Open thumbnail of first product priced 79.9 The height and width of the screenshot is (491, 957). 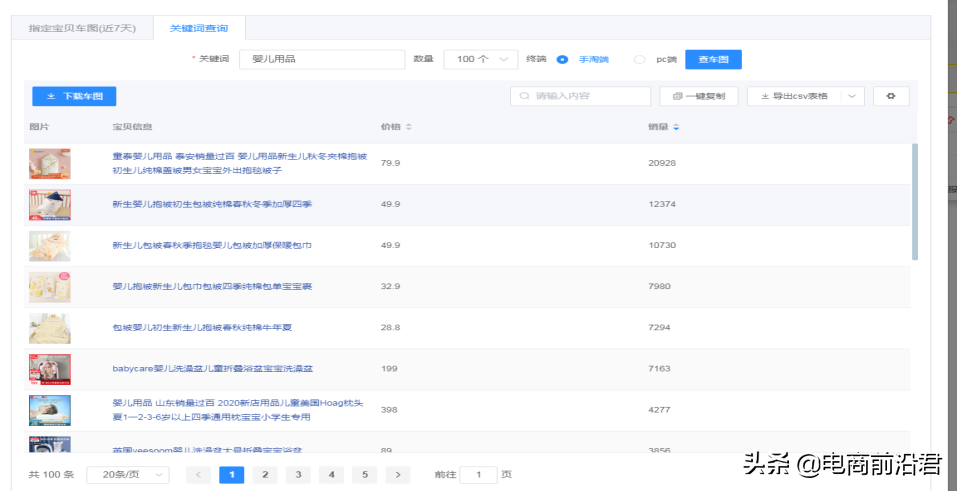click(x=50, y=163)
